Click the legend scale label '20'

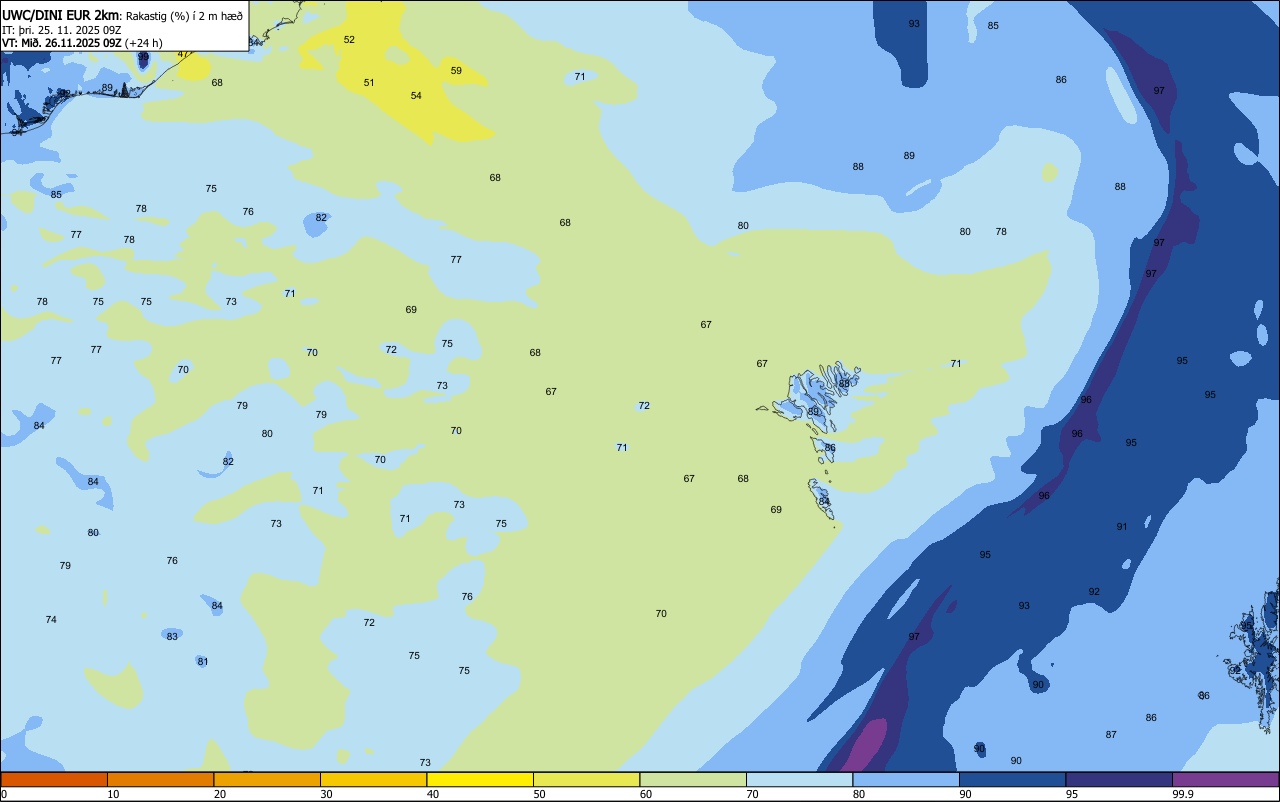tap(220, 794)
